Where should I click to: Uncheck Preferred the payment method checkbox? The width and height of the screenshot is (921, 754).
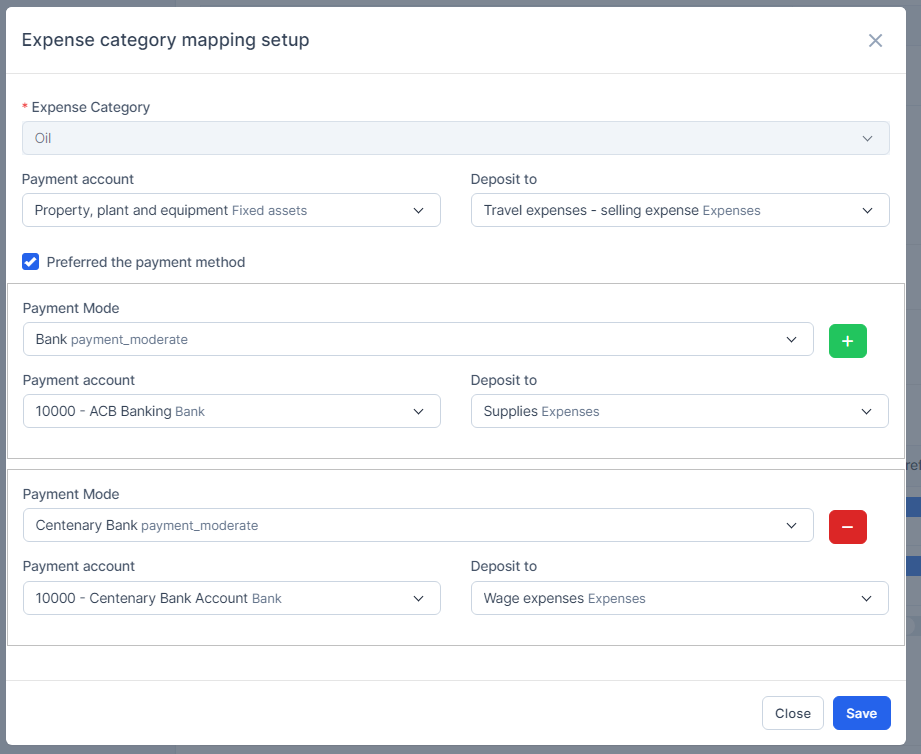(31, 262)
